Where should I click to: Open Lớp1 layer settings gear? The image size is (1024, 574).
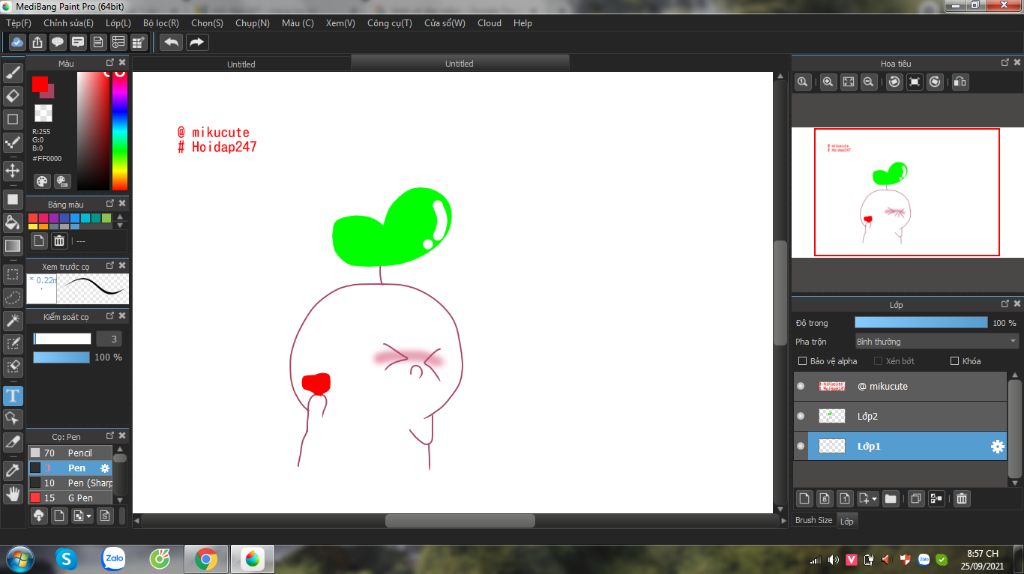point(997,446)
